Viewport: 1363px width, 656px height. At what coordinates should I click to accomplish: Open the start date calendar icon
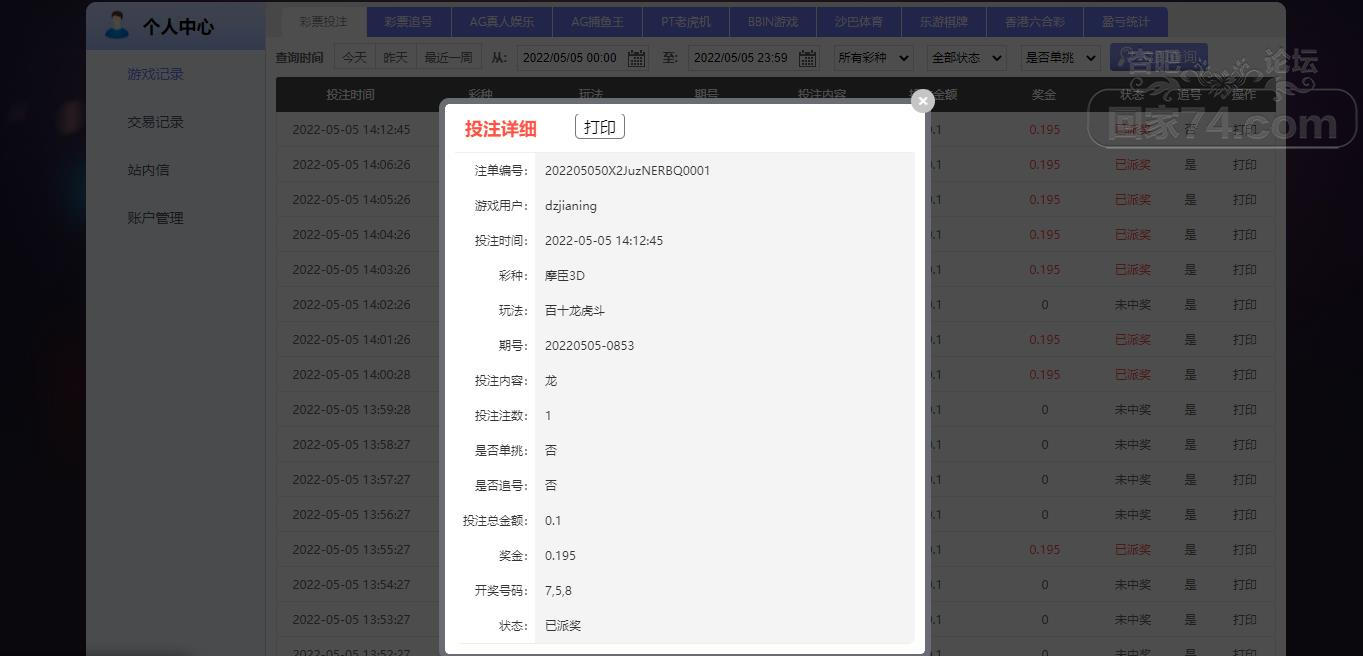636,58
